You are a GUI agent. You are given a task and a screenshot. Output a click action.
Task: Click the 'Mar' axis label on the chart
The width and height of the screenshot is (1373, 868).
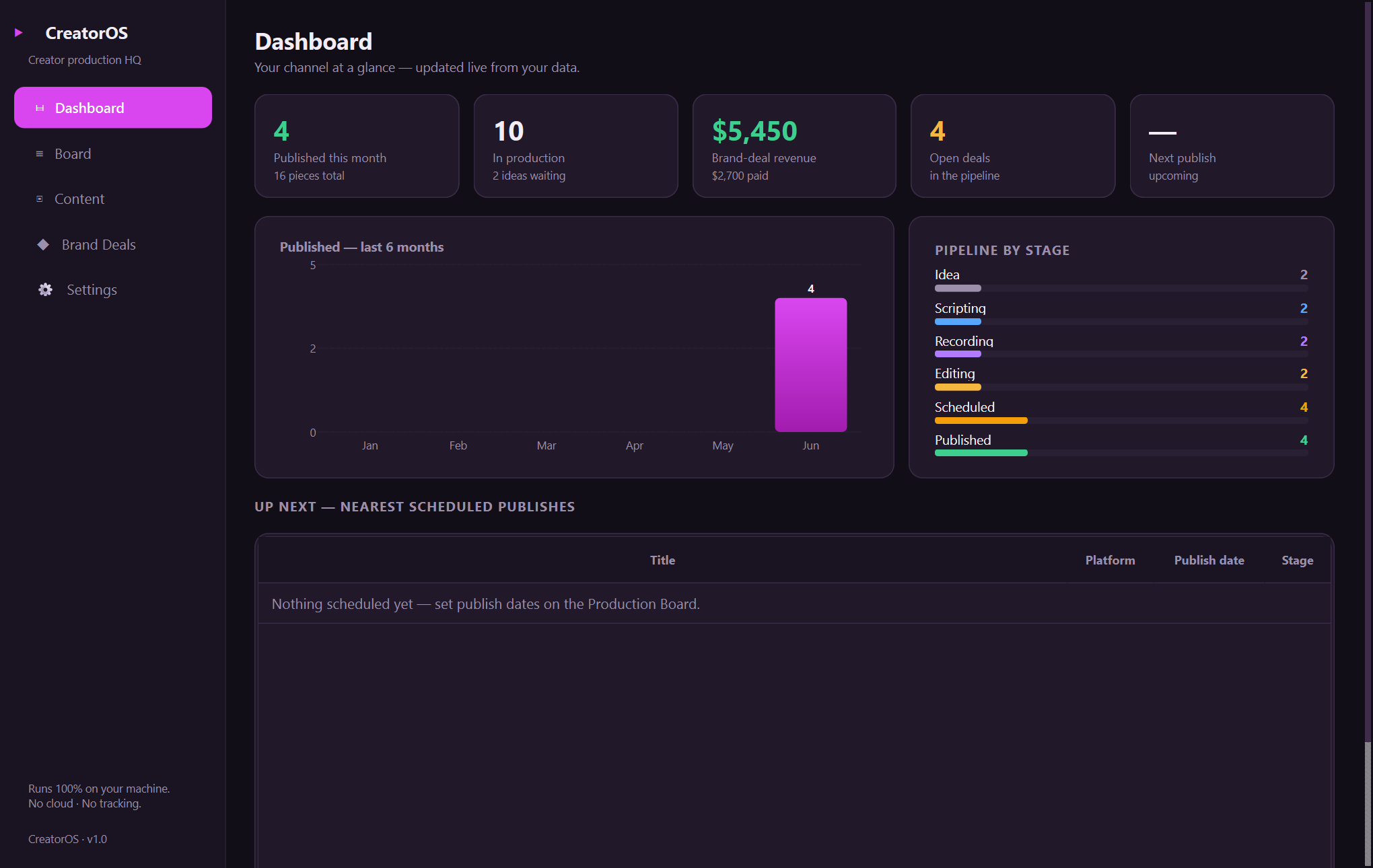547,445
